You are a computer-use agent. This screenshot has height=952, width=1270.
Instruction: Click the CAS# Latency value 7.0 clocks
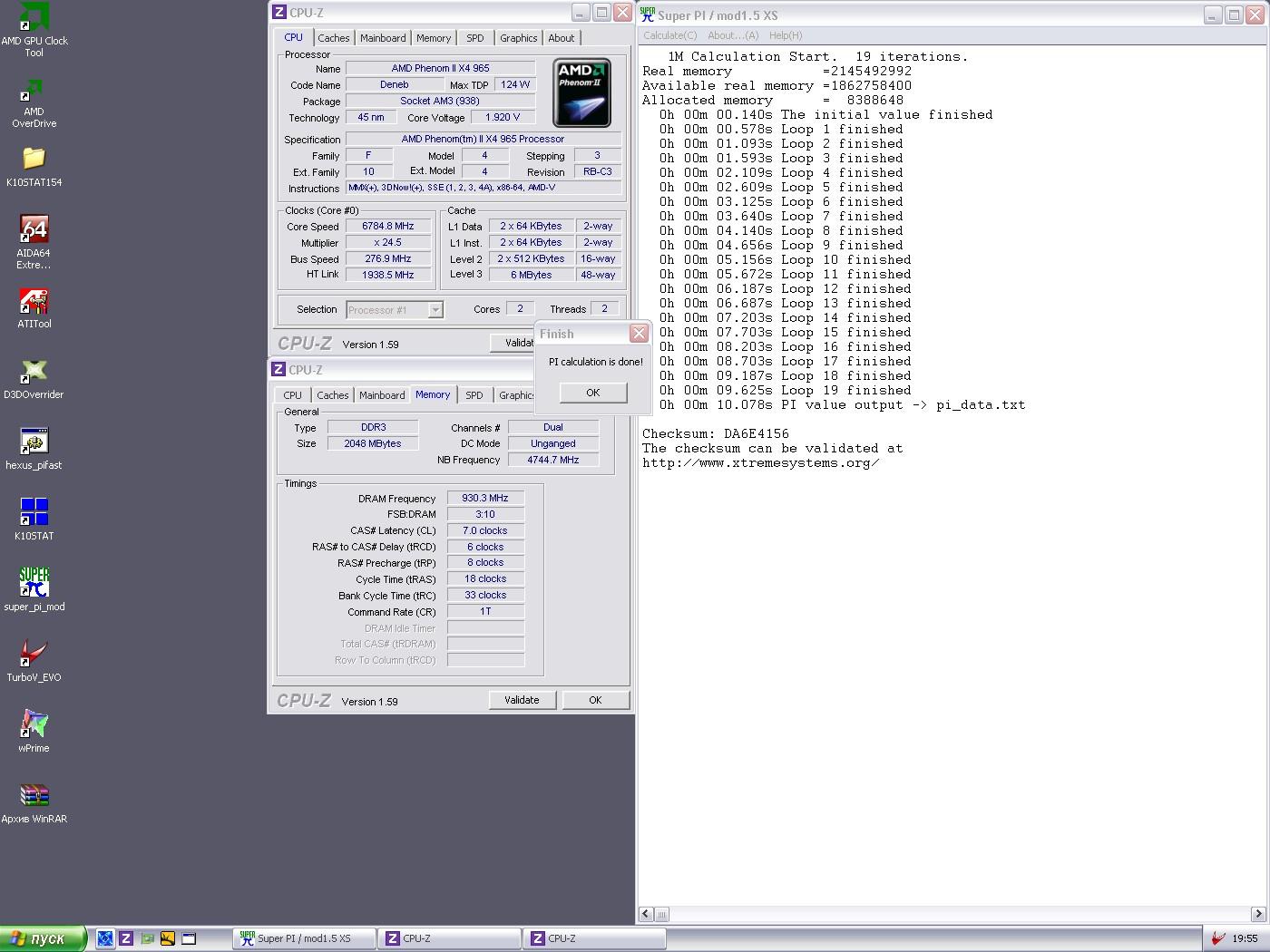click(485, 531)
